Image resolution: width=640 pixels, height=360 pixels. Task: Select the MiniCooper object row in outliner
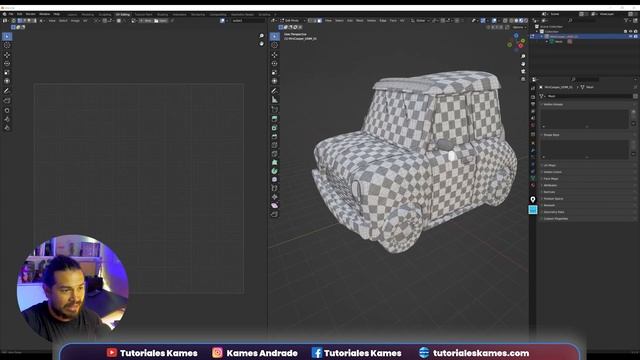tap(584, 36)
